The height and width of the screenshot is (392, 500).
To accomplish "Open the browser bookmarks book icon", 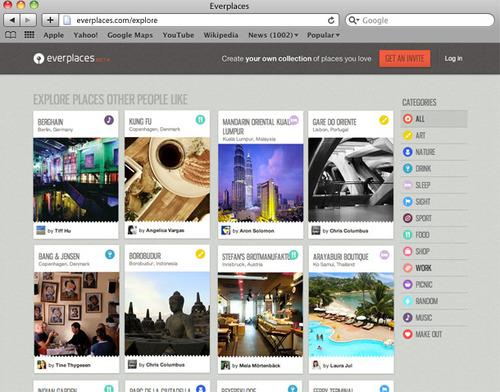I will click(x=11, y=35).
